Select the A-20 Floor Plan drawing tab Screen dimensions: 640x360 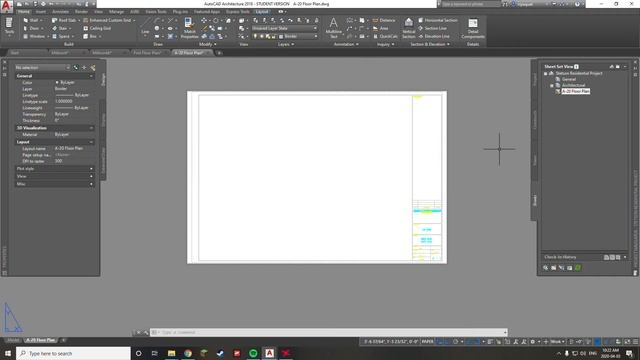click(x=189, y=53)
